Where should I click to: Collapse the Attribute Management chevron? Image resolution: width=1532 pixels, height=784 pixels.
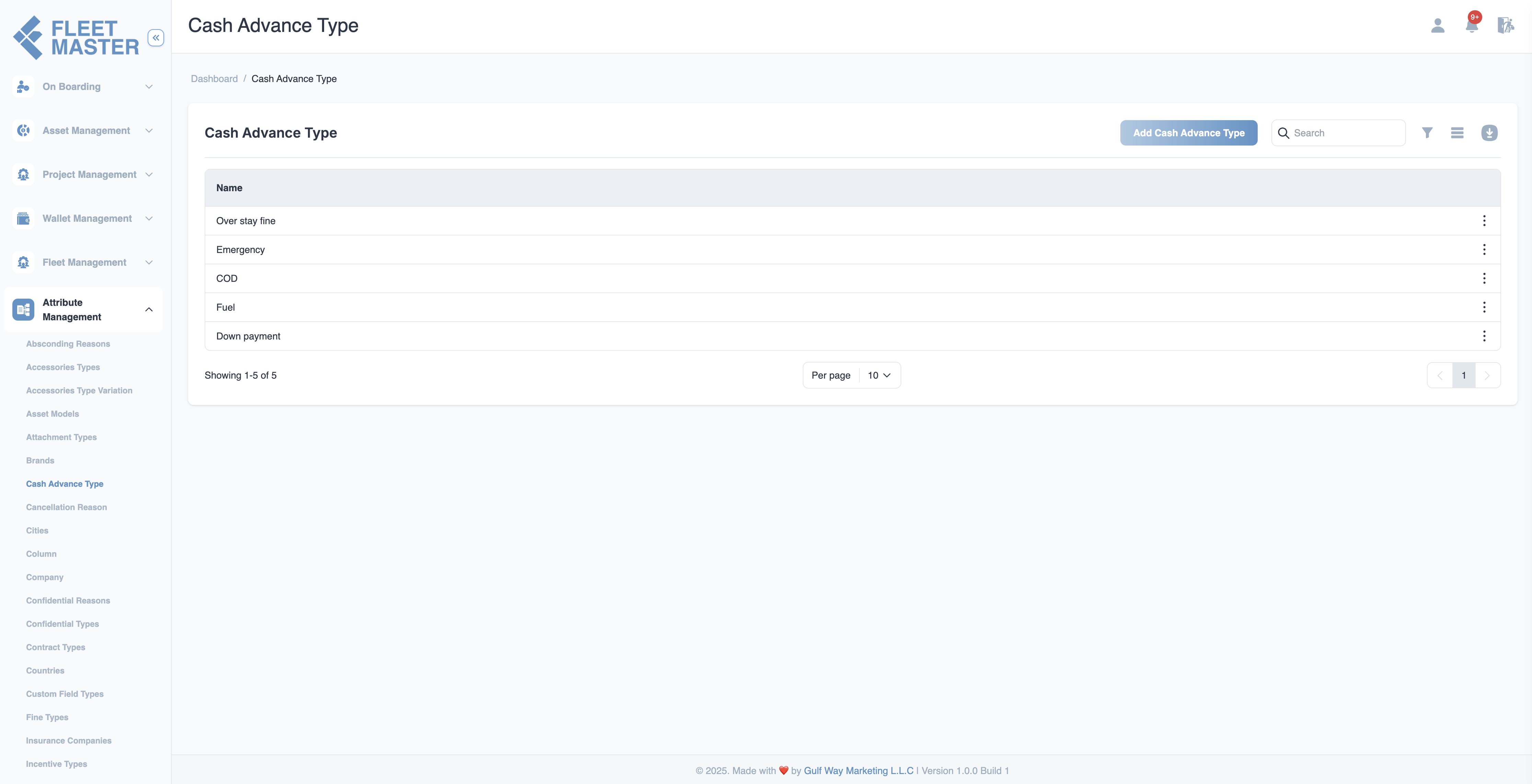click(149, 310)
